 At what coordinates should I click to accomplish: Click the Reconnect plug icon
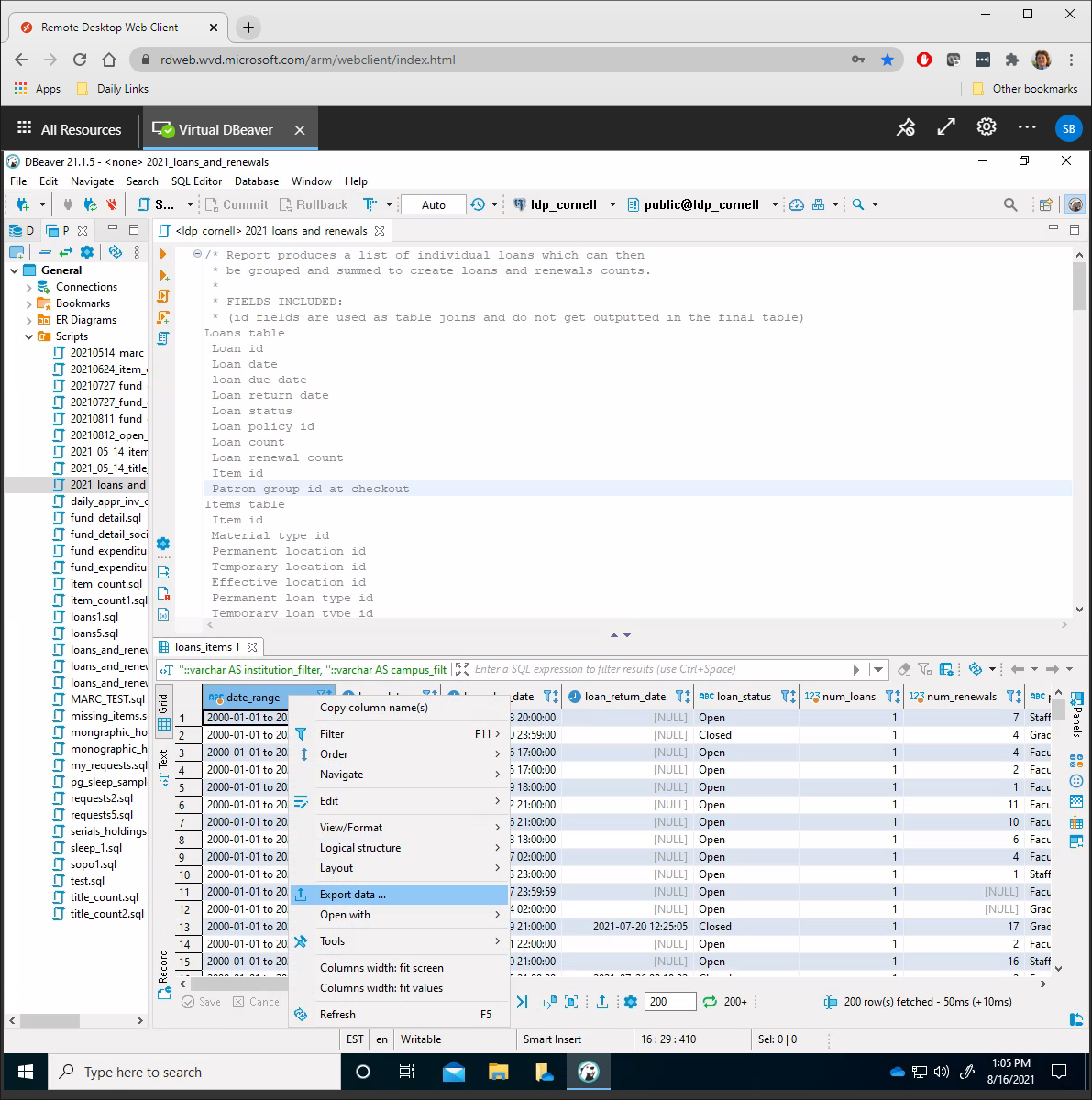(x=90, y=204)
